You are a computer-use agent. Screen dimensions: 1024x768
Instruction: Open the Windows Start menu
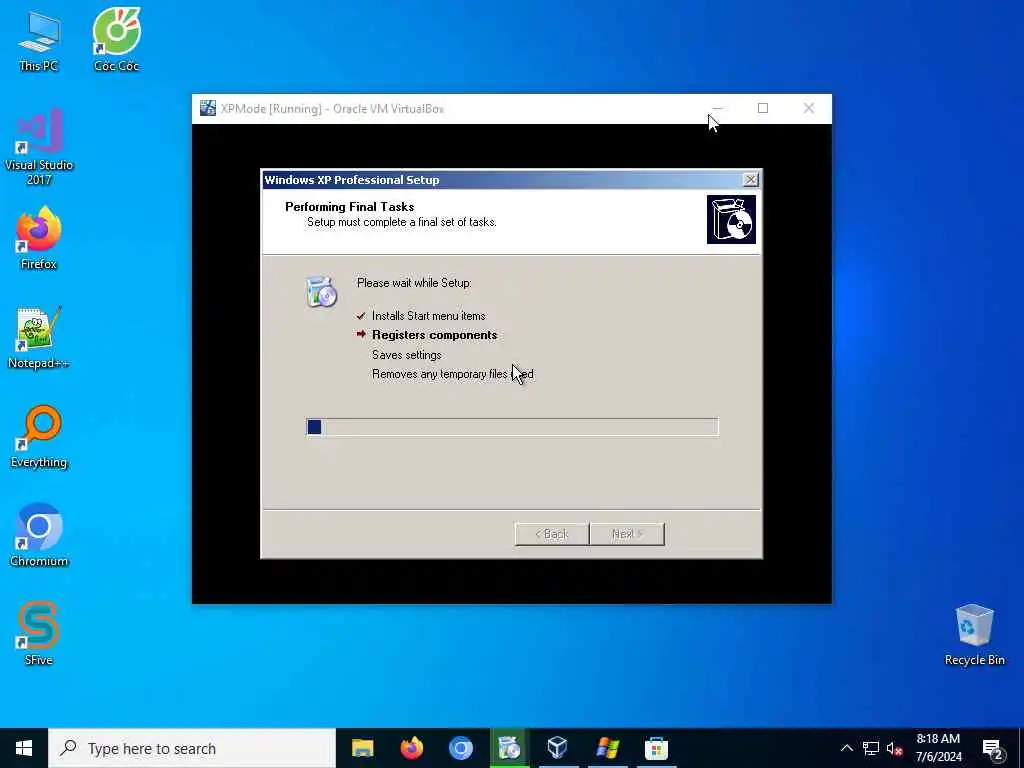[24, 748]
